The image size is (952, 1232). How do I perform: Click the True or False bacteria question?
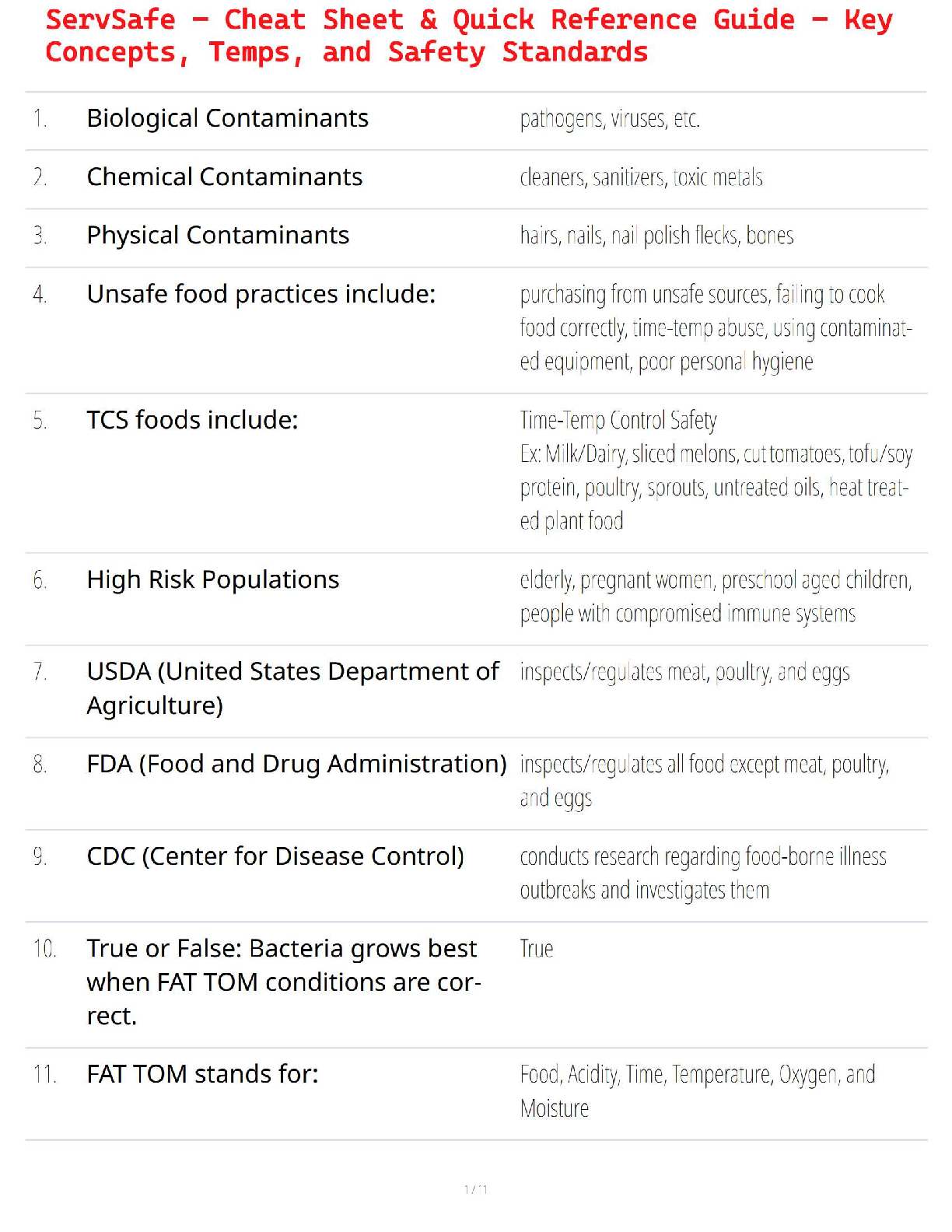283,982
